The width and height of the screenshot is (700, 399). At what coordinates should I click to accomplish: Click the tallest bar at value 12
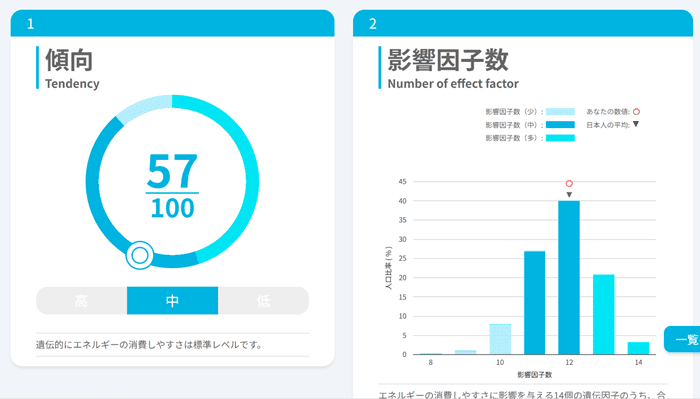click(x=569, y=278)
